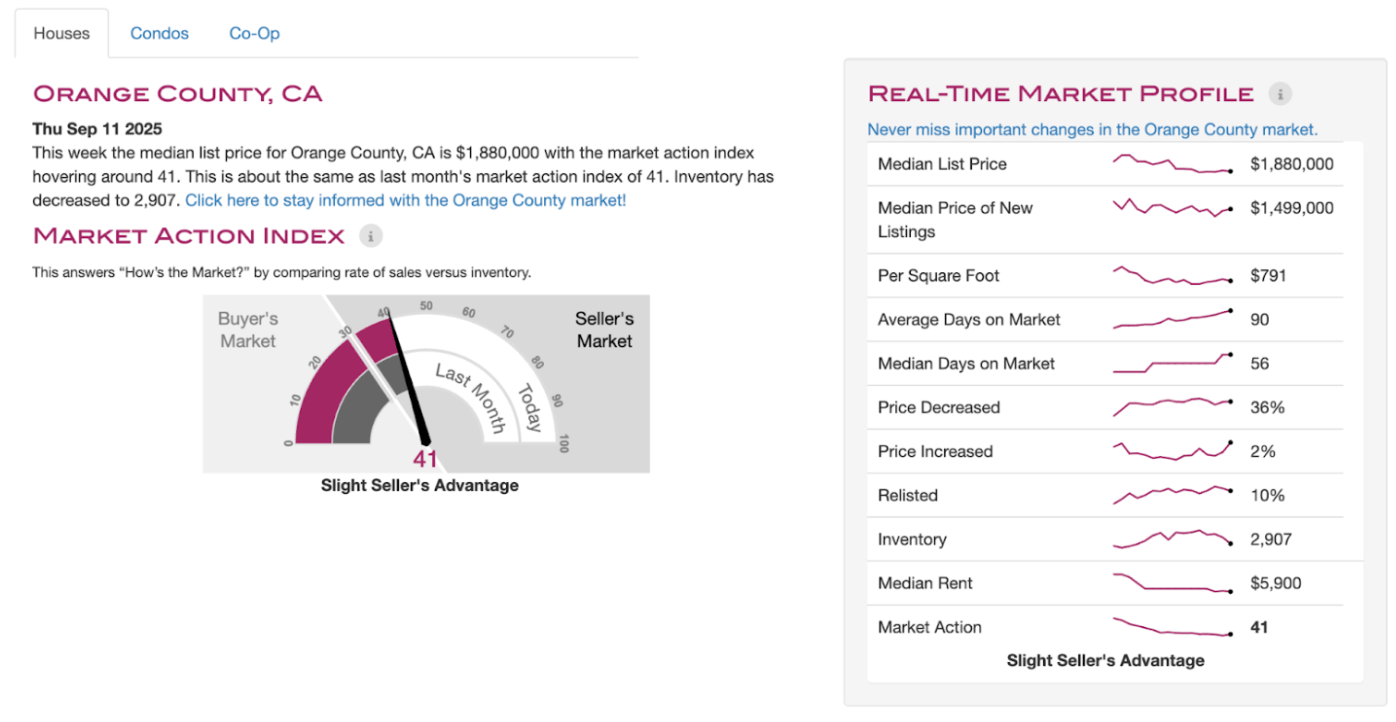
Task: Click the Median Price of New Listings sparkline
Action: tap(1171, 208)
